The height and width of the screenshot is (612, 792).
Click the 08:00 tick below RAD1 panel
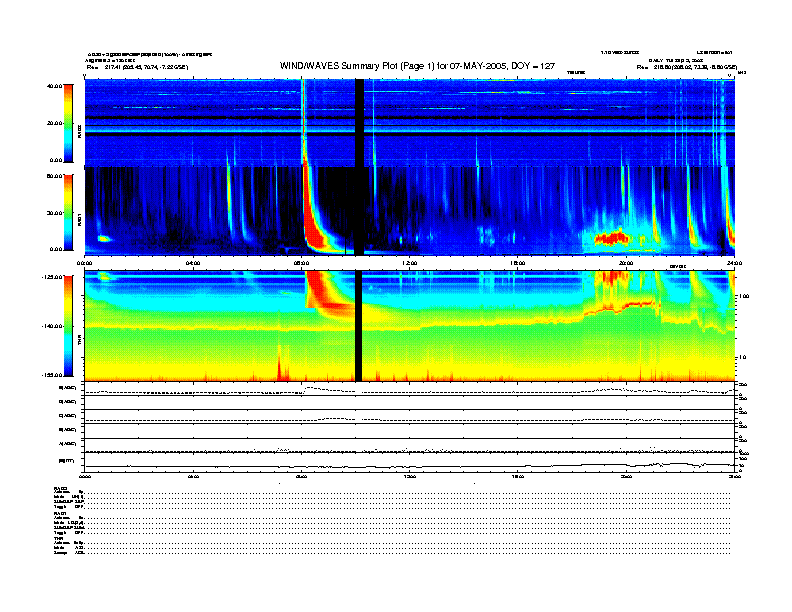tap(301, 263)
